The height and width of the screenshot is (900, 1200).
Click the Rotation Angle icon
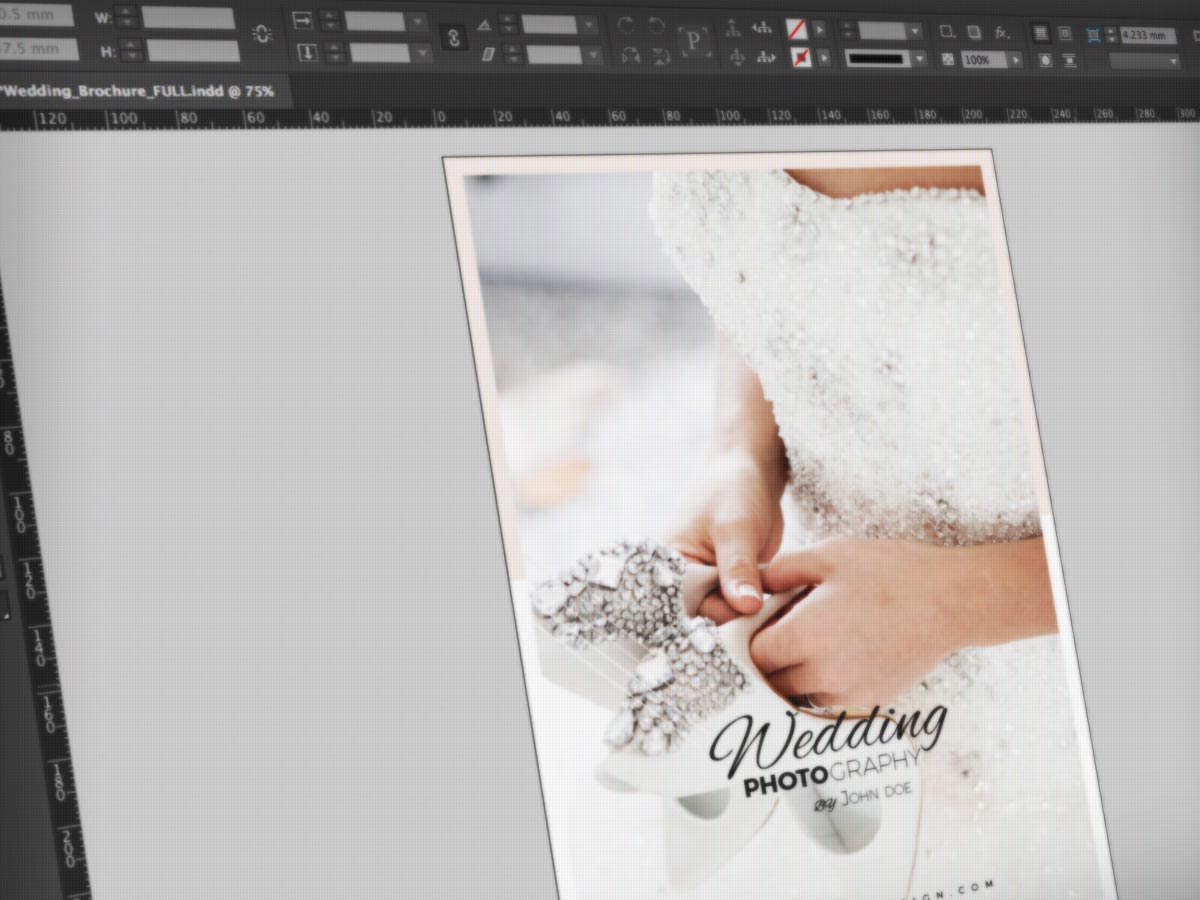pyautogui.click(x=485, y=24)
